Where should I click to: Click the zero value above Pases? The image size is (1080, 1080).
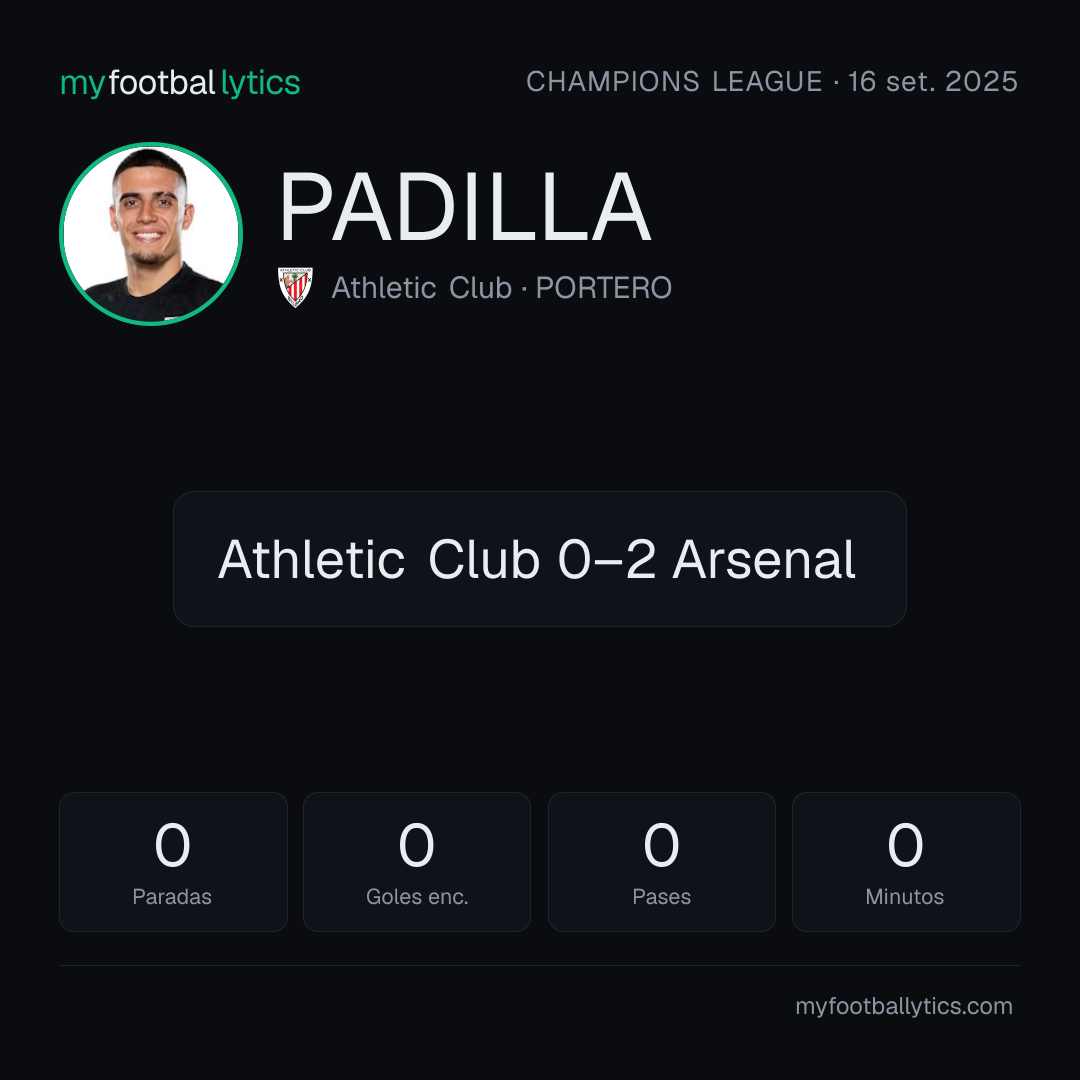tap(661, 845)
